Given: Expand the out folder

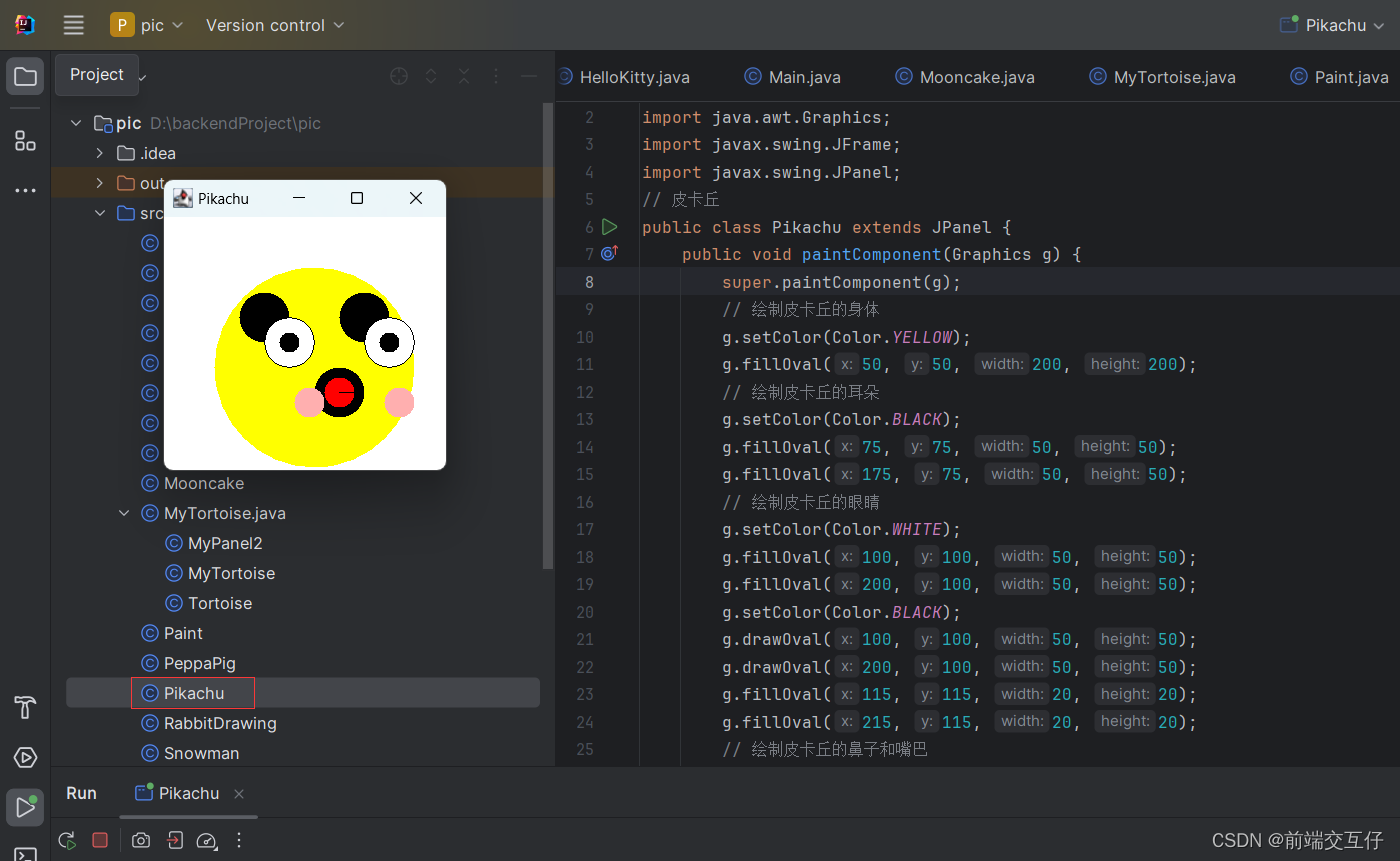Looking at the screenshot, I should (x=99, y=183).
